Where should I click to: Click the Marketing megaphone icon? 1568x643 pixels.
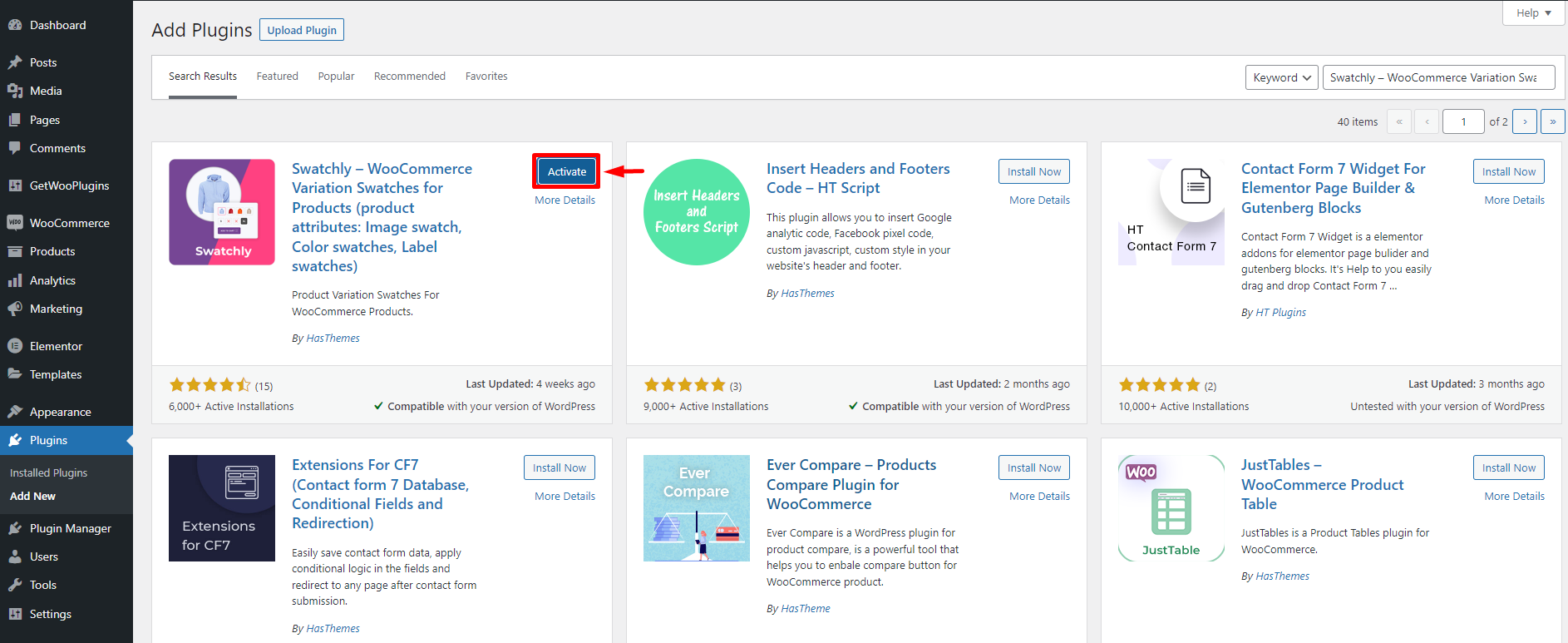[15, 309]
